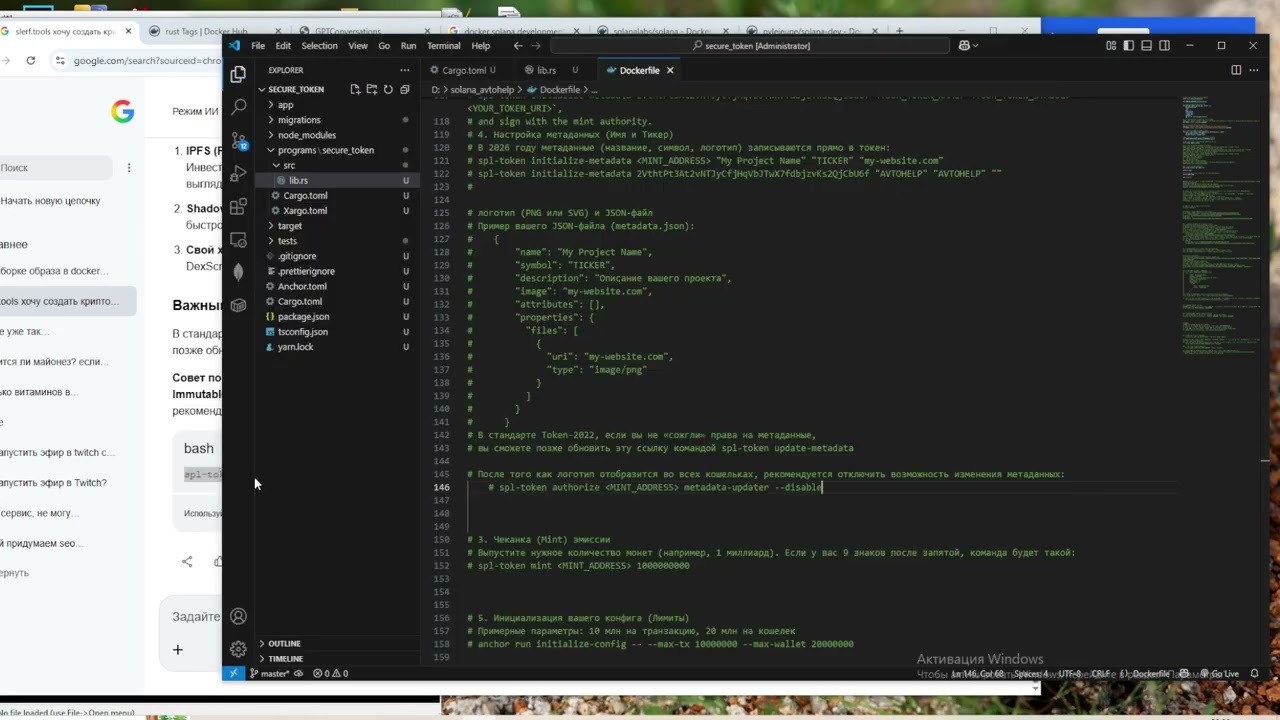Open the Search view in the activity bar
The image size is (1280, 720).
(x=238, y=106)
